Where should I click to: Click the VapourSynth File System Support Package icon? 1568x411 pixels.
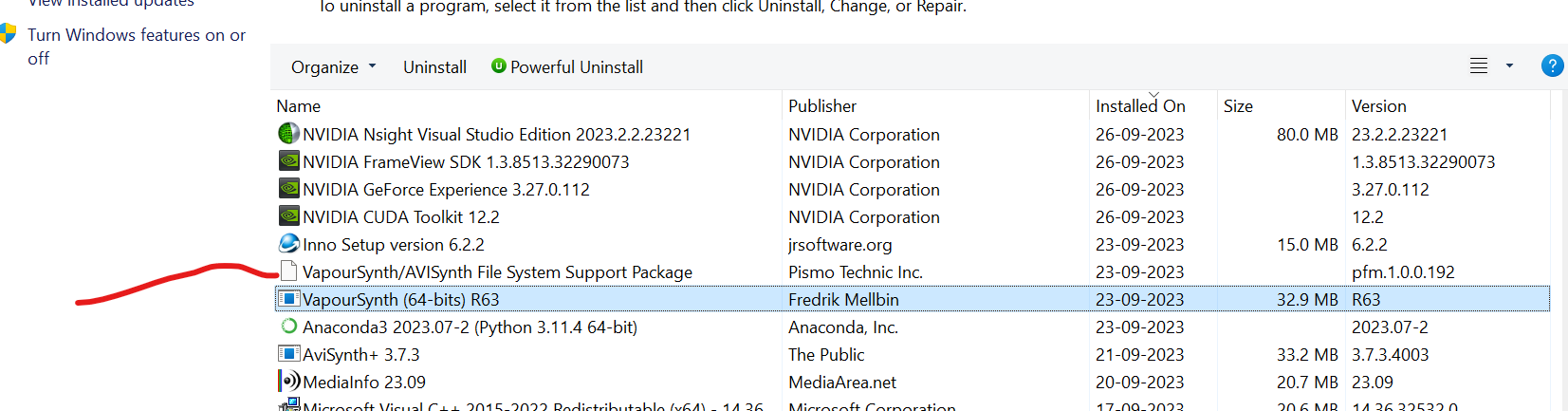pos(288,271)
